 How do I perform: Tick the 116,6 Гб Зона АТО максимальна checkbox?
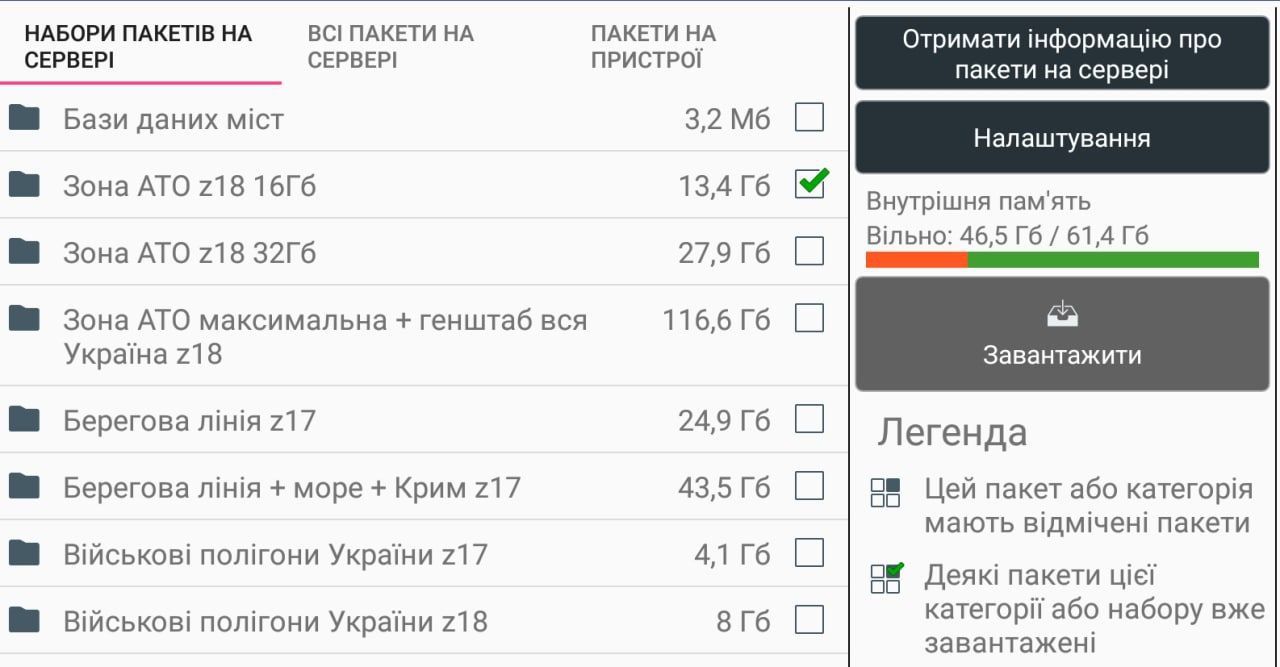809,319
